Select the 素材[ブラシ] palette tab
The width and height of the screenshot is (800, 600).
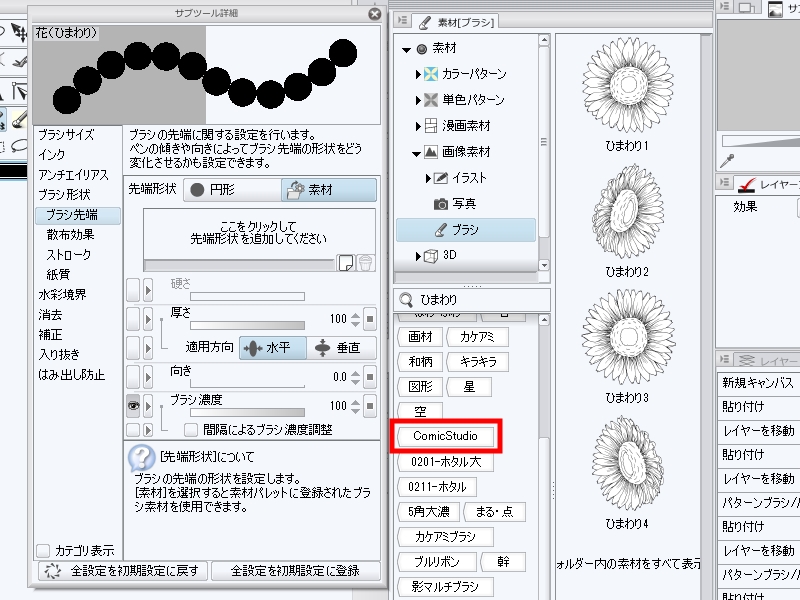pyautogui.click(x=456, y=22)
